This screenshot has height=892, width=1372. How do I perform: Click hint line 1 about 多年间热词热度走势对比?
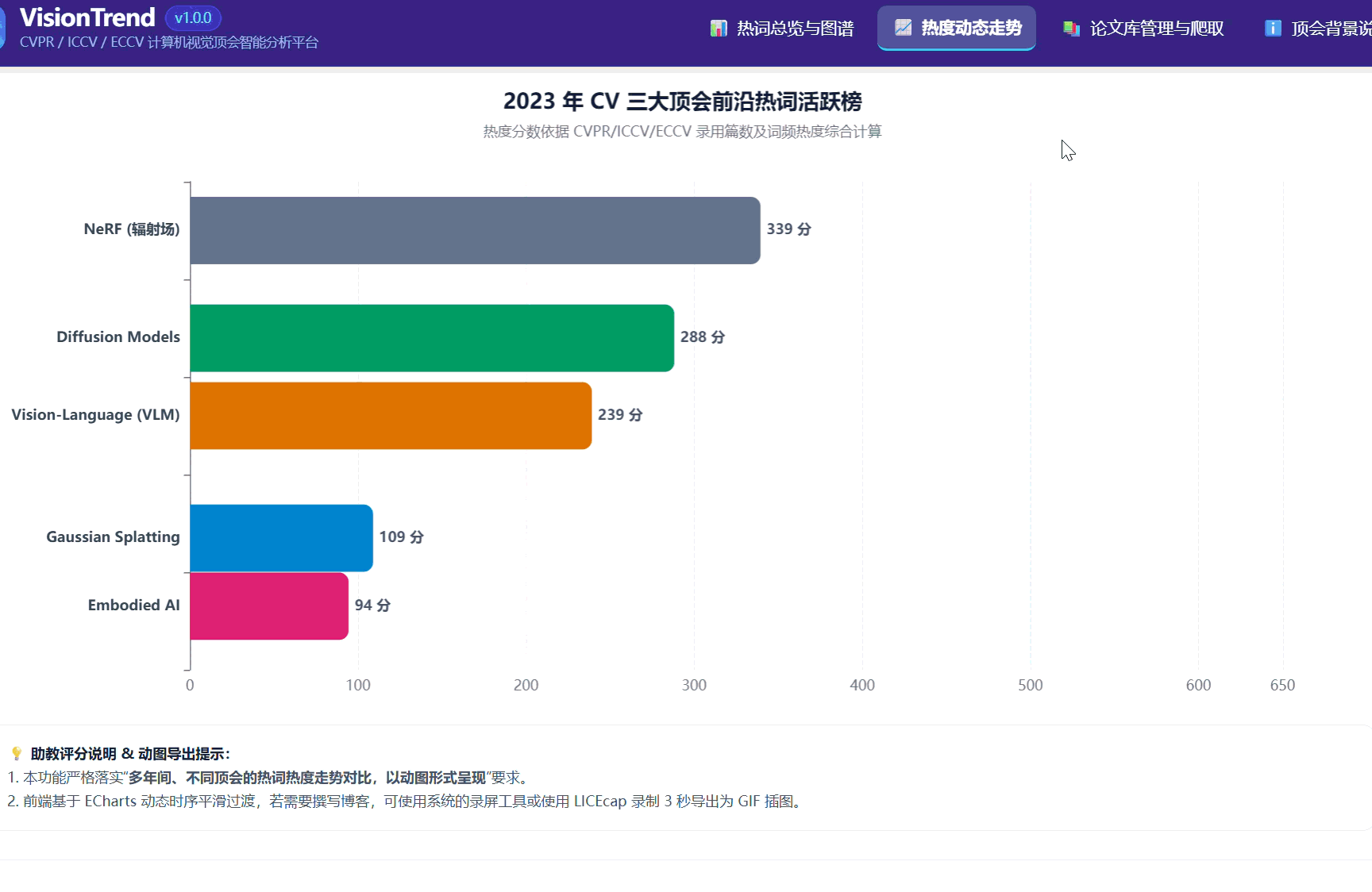[270, 778]
